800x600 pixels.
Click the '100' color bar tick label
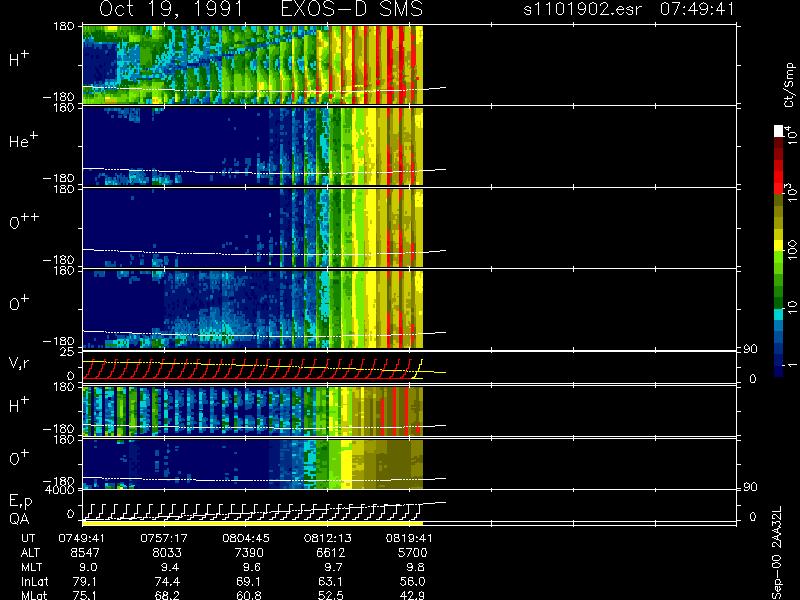click(791, 249)
